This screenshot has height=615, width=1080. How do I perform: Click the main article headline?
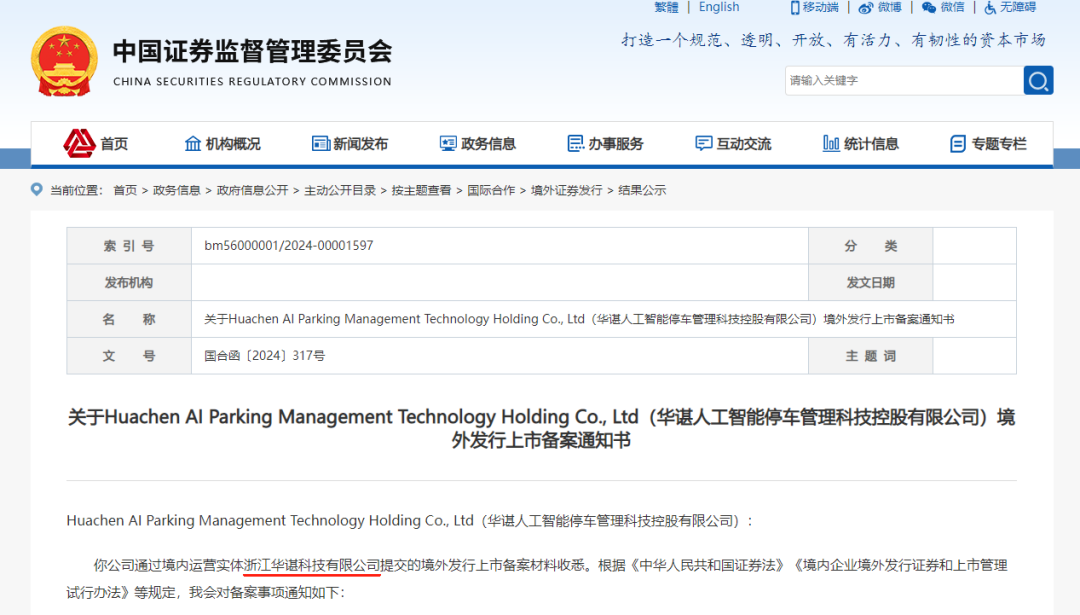[541, 428]
